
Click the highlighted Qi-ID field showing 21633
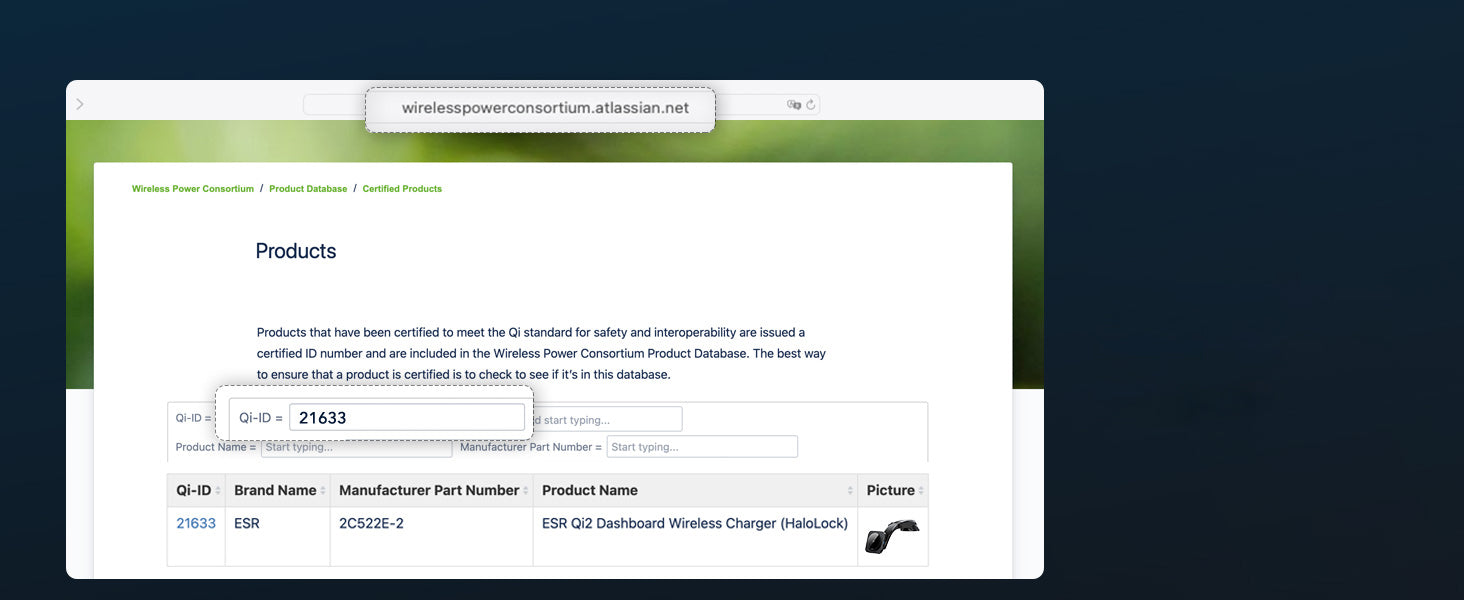[406, 418]
